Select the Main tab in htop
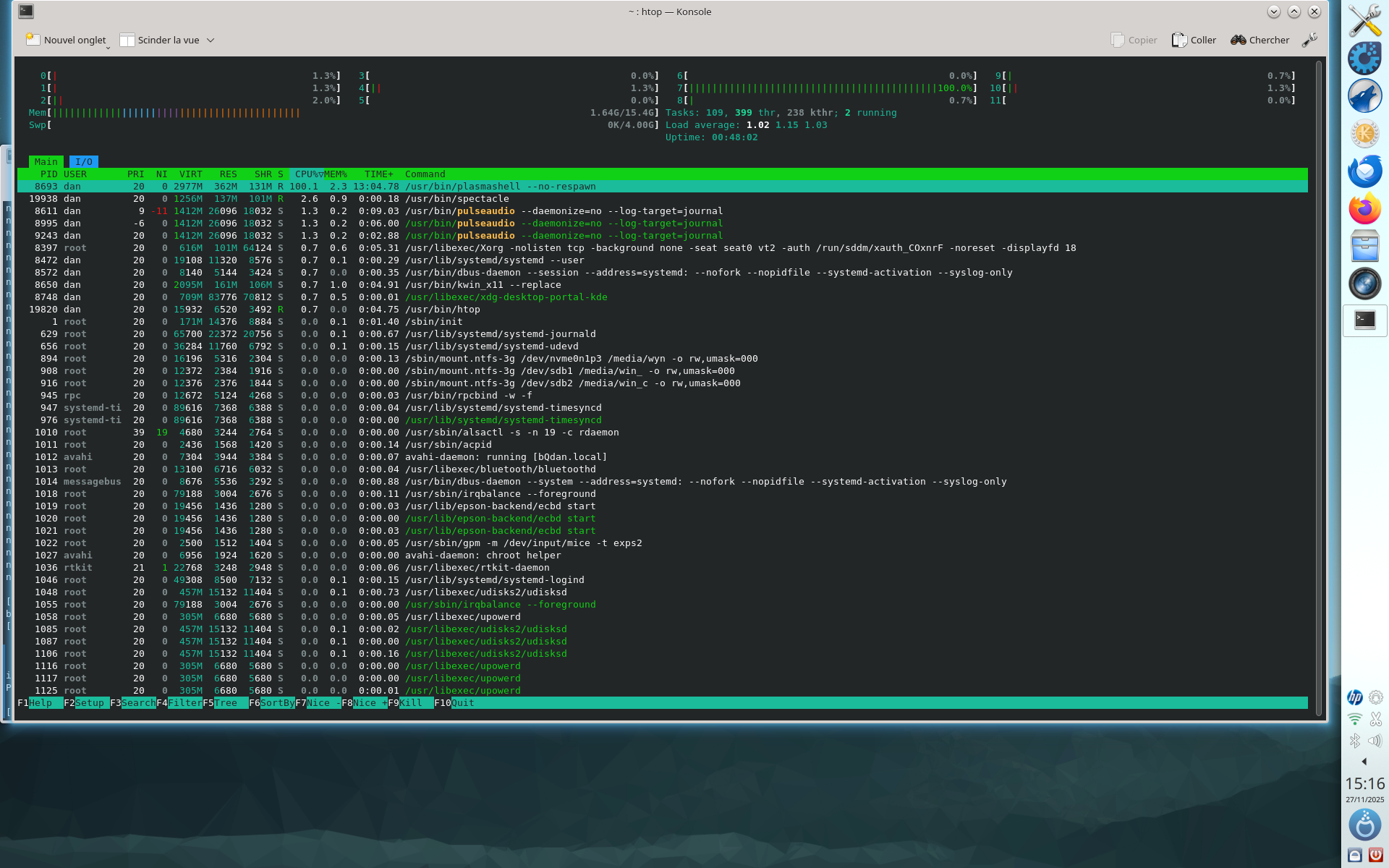This screenshot has height=868, width=1389. point(46,161)
